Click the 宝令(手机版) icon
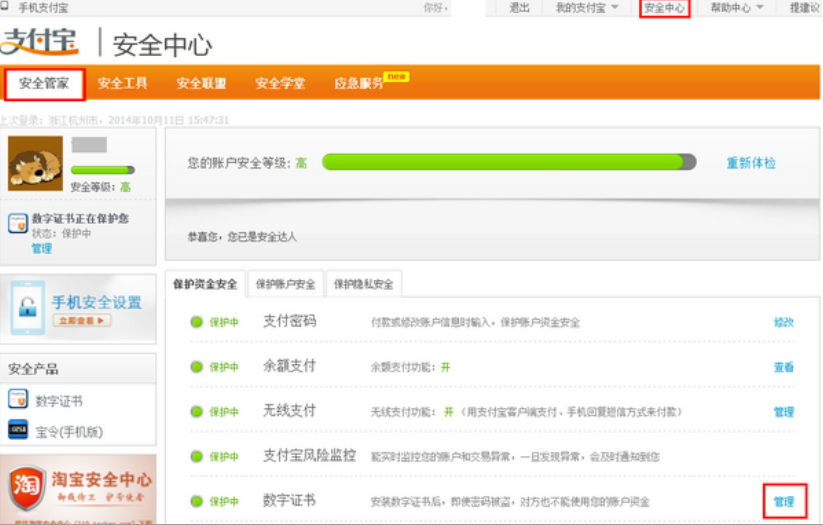 pyautogui.click(x=17, y=429)
